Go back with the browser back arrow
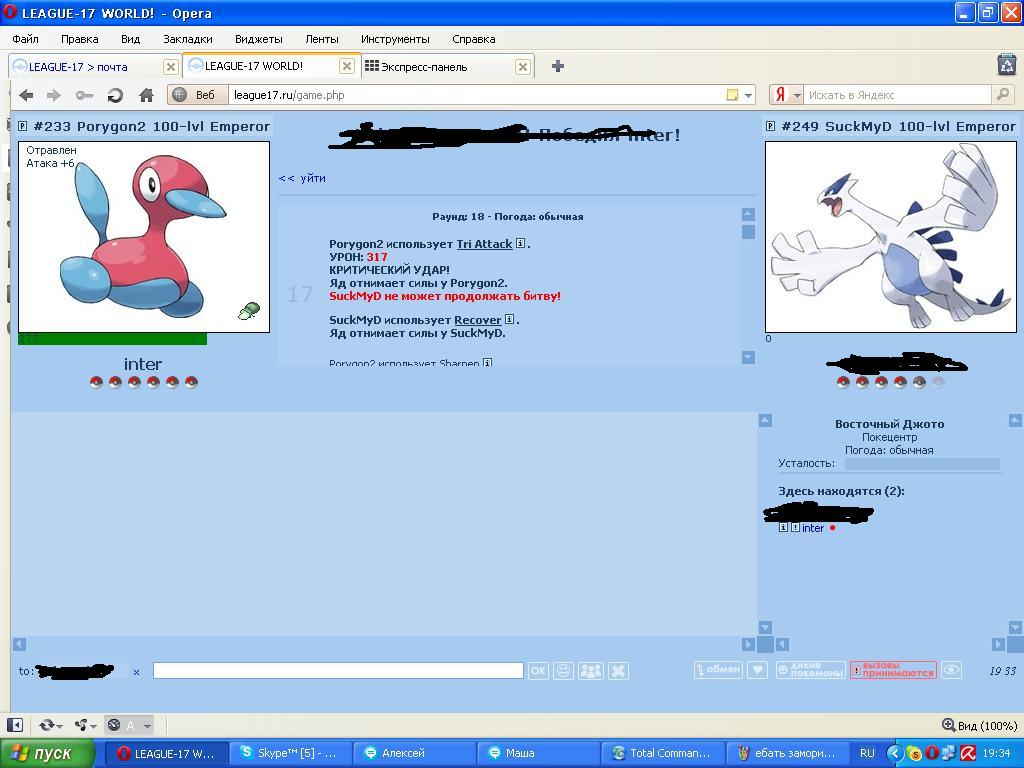1024x768 pixels. coord(26,95)
